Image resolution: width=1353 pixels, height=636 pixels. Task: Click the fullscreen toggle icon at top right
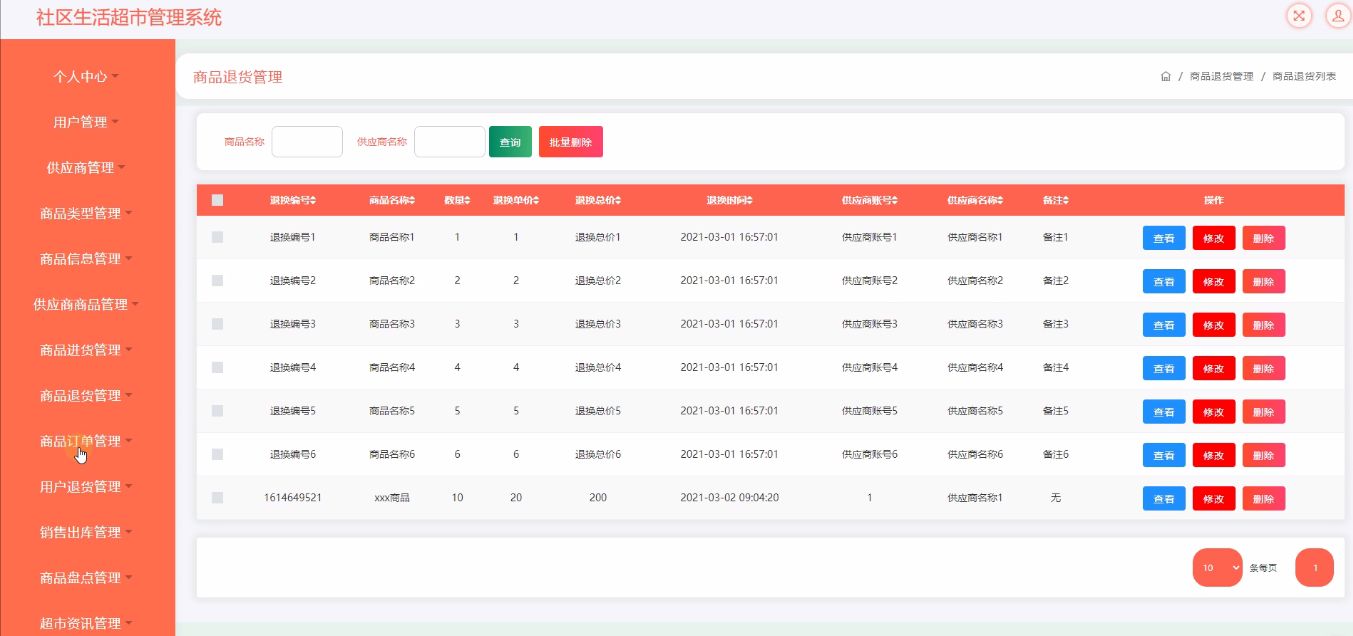1298,15
